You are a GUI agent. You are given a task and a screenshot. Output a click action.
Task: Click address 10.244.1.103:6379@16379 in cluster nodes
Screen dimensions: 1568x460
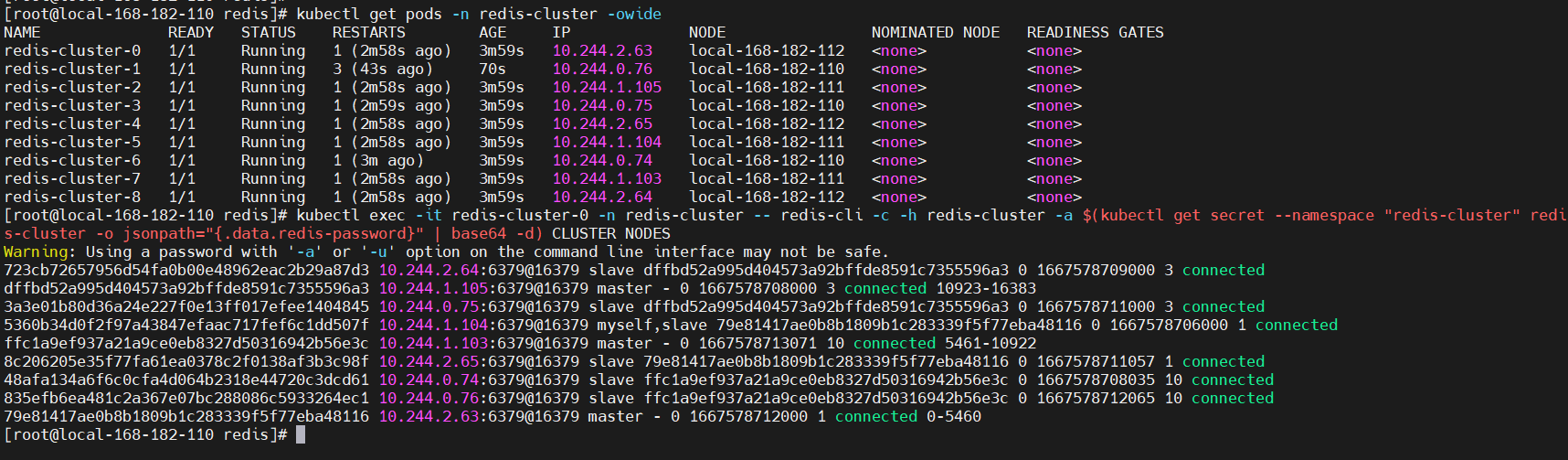coord(483,343)
